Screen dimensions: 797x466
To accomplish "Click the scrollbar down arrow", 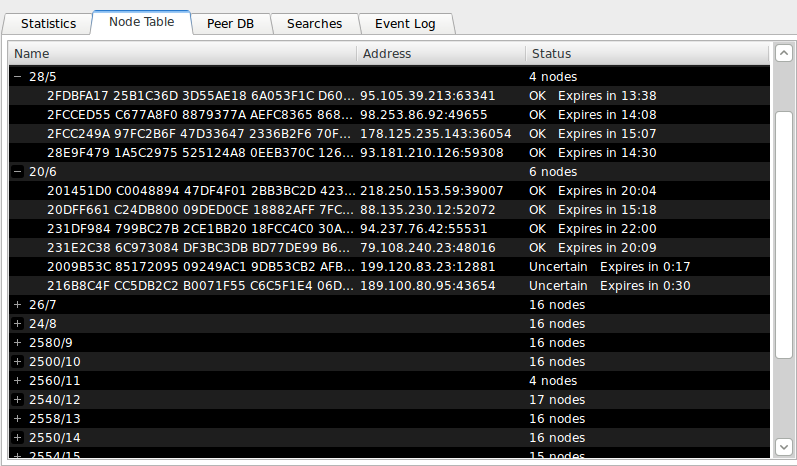I will click(784, 447).
